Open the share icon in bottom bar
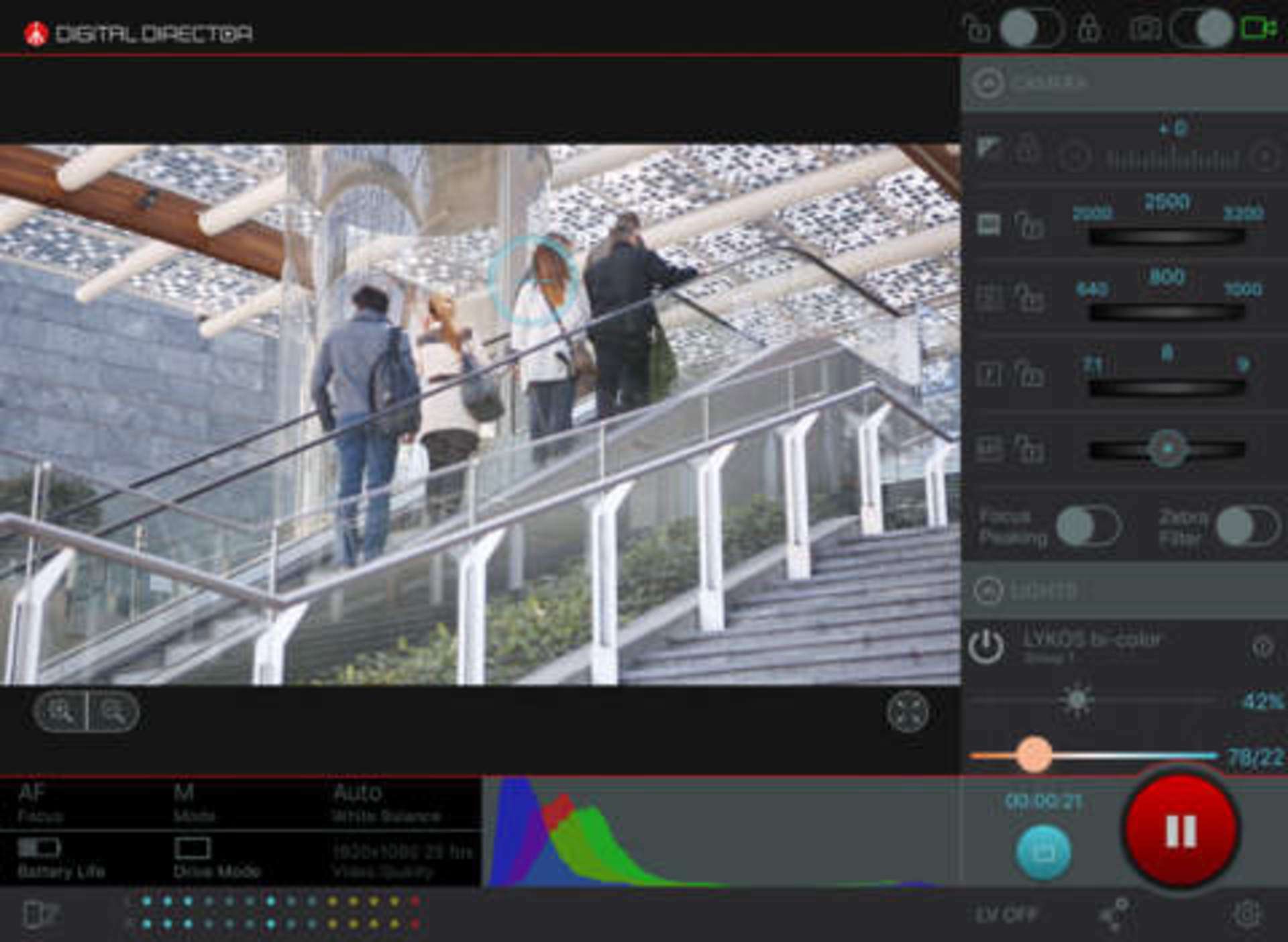The height and width of the screenshot is (942, 1288). pyautogui.click(x=1114, y=914)
